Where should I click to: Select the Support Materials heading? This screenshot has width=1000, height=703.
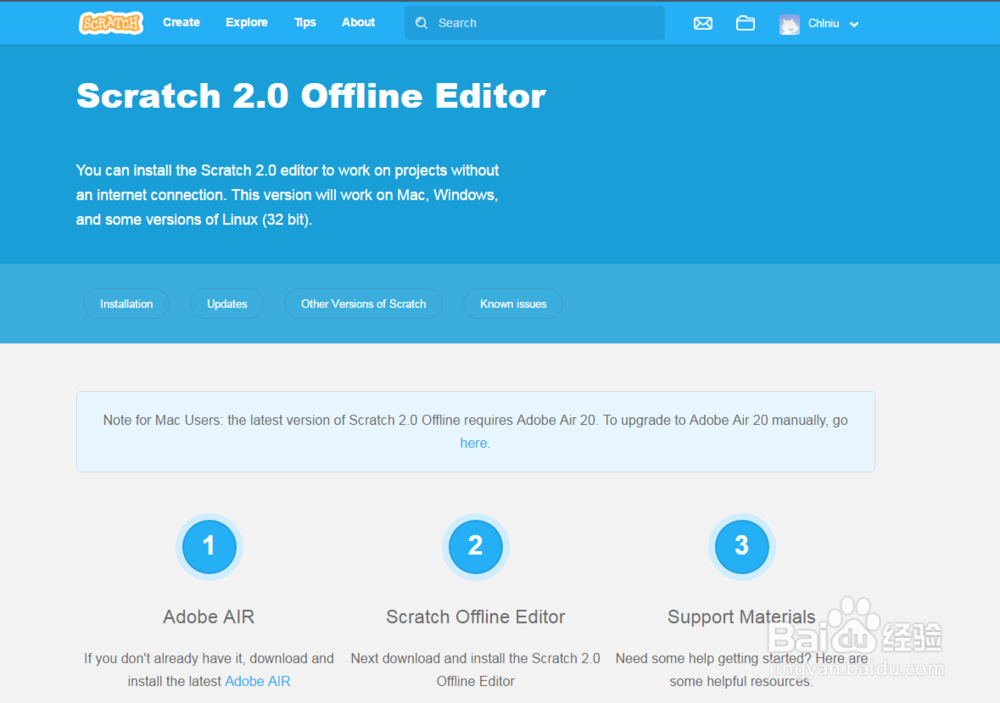click(741, 617)
